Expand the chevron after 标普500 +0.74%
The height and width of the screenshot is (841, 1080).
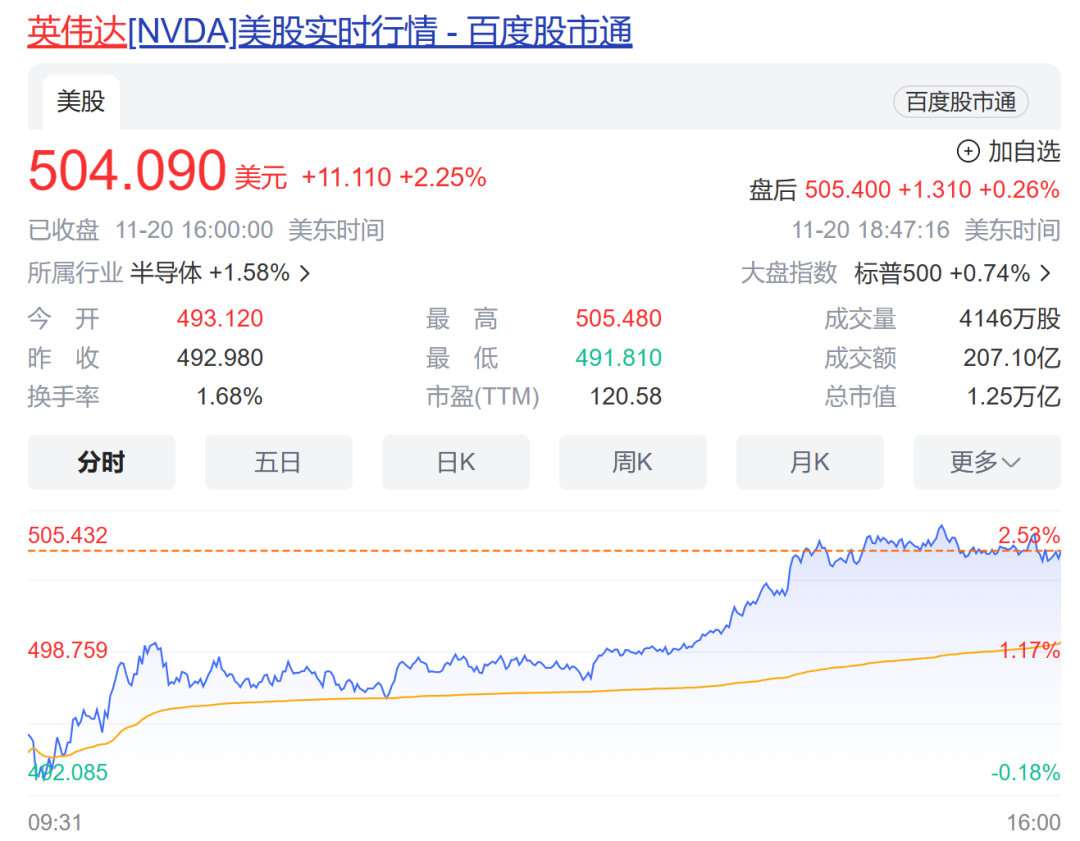1046,273
